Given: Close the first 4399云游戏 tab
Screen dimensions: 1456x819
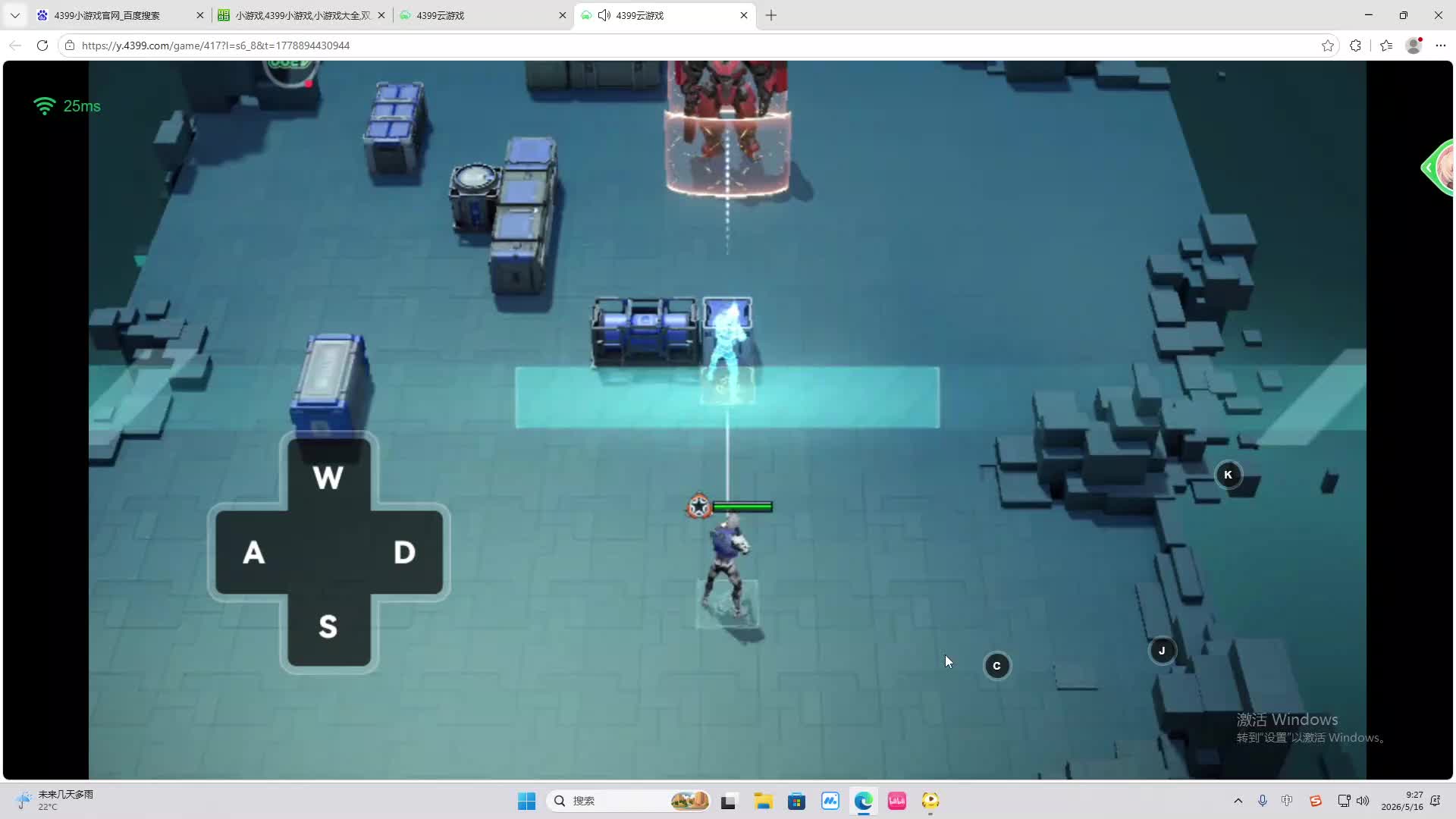Looking at the screenshot, I should point(563,15).
